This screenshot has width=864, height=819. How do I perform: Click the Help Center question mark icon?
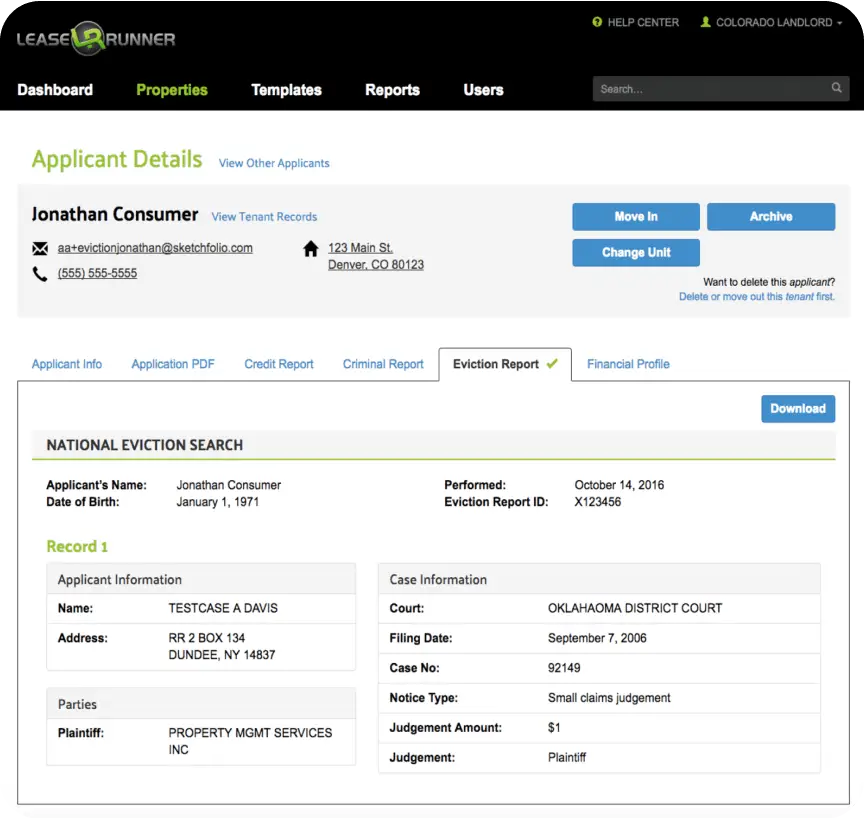point(597,22)
